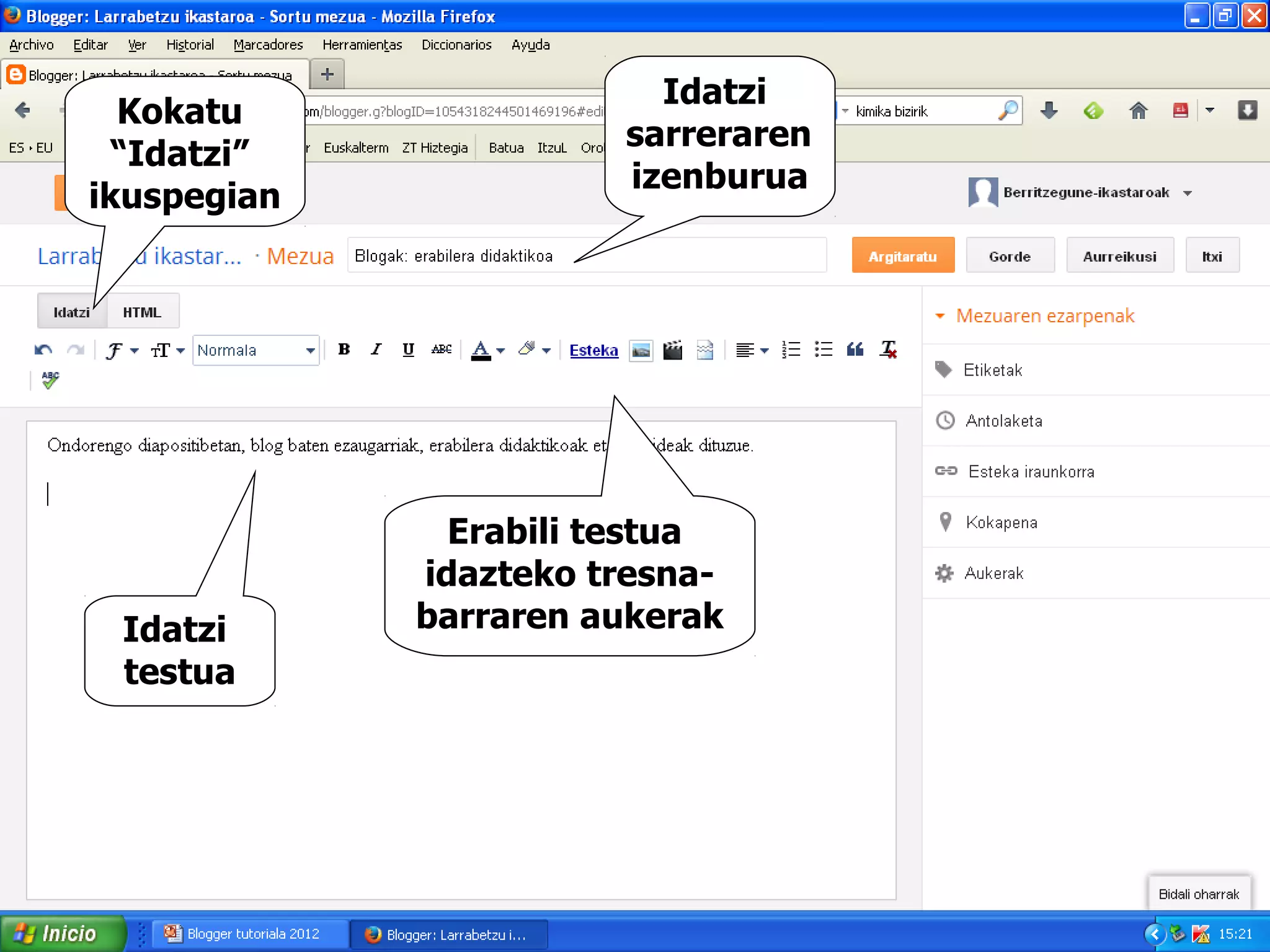Toggle the blockquote formatting
Image resolution: width=1270 pixels, height=952 pixels.
point(855,350)
